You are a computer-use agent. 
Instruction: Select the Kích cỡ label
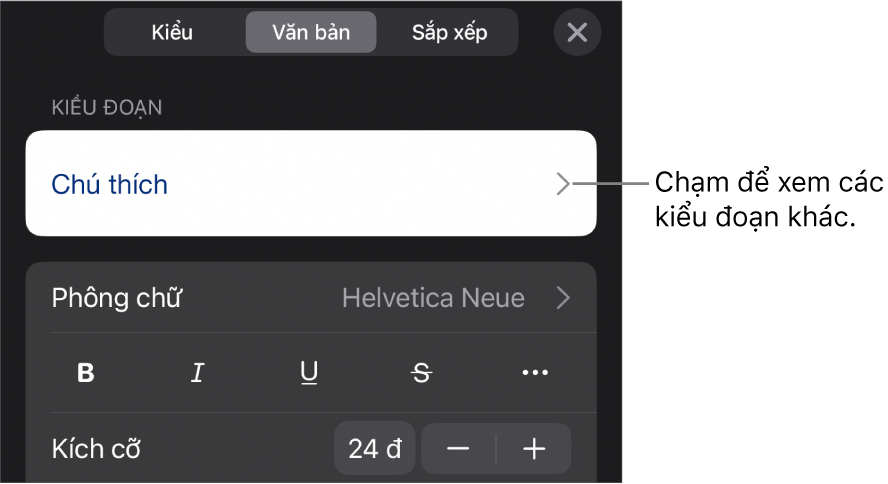(x=96, y=449)
